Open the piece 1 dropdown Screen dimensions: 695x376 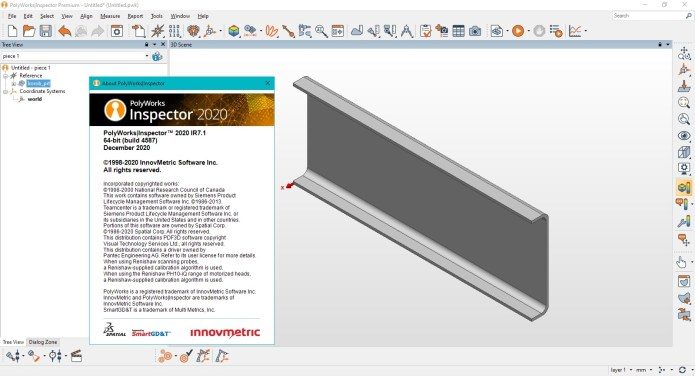(x=147, y=56)
